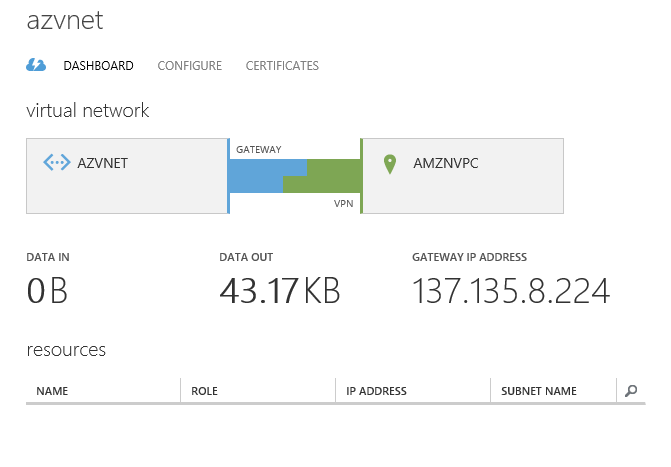
Task: Select the AZVNET network label
Action: coord(103,163)
